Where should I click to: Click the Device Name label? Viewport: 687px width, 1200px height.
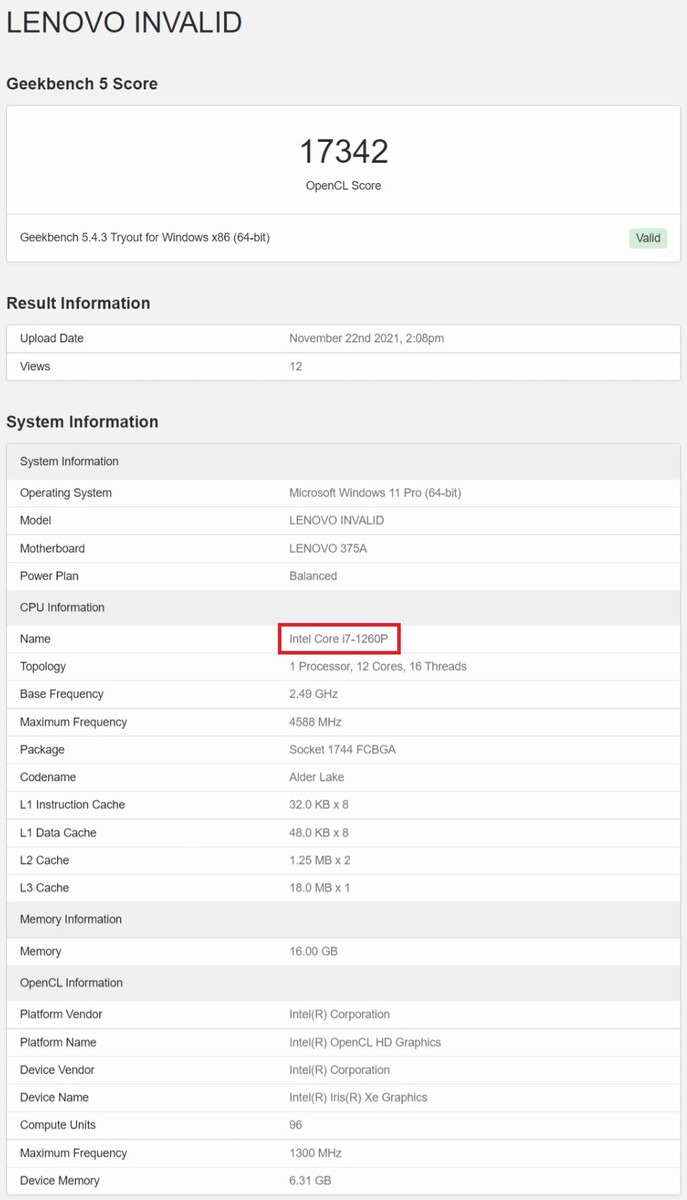pyautogui.click(x=54, y=1097)
